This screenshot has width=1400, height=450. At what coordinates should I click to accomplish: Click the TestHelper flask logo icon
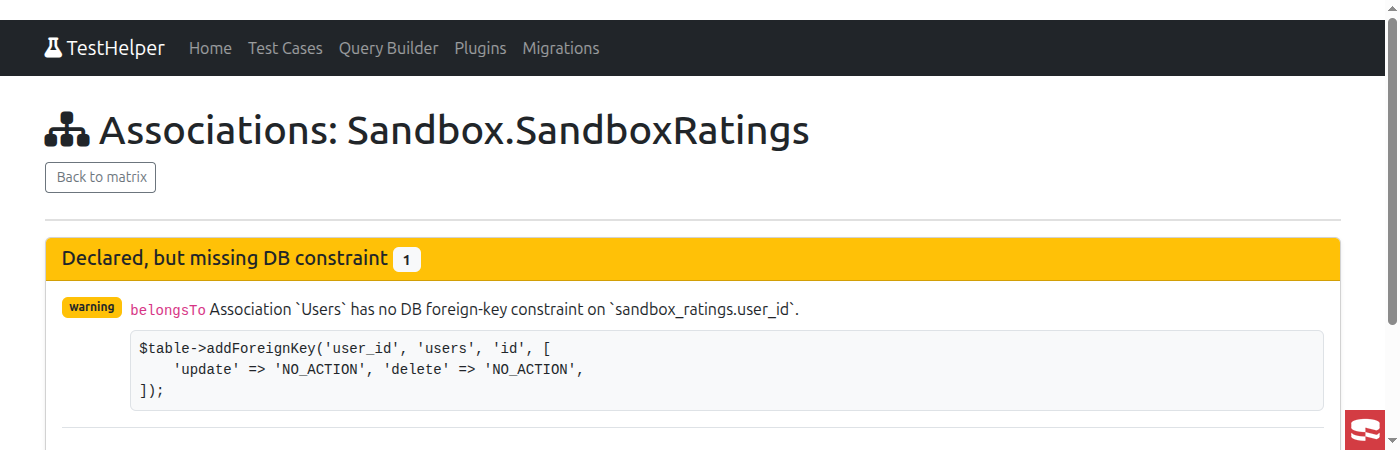pos(53,47)
